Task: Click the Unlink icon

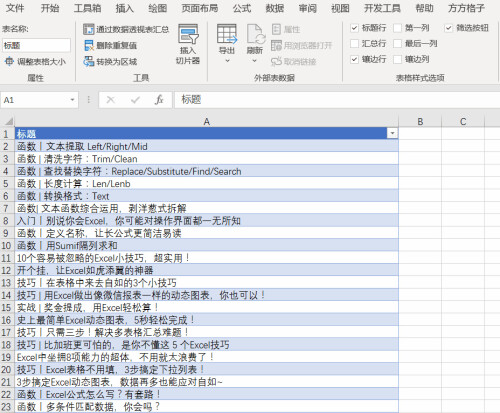Action: pyautogui.click(x=276, y=61)
